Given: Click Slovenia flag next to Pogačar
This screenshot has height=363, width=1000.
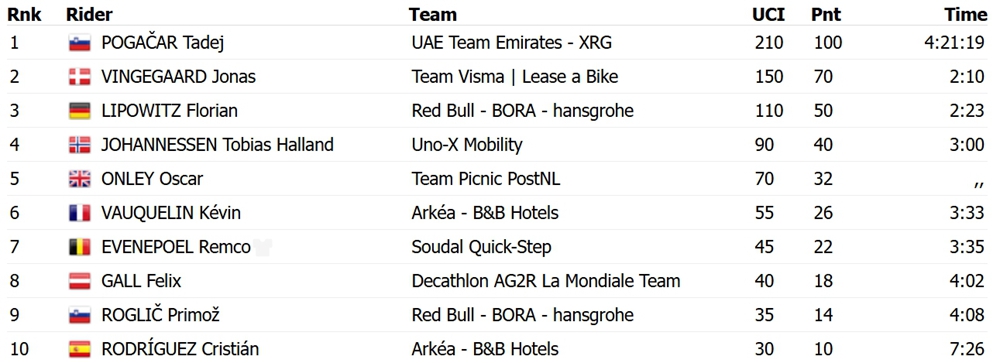Looking at the screenshot, I should coord(80,43).
